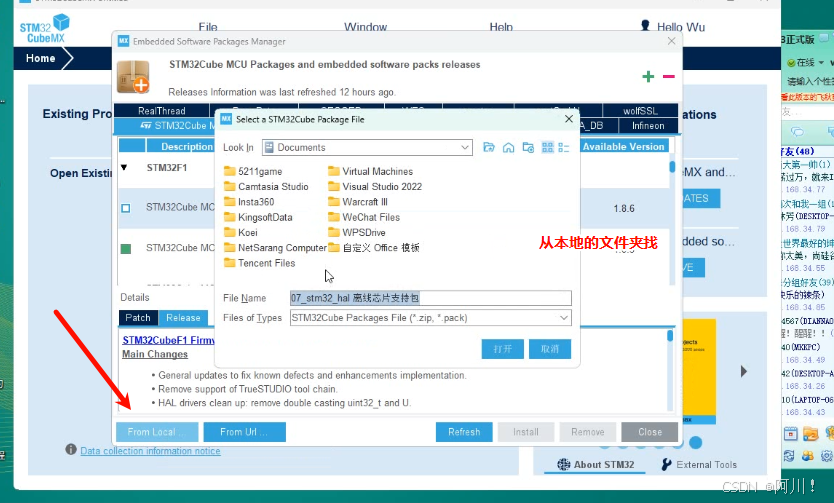This screenshot has width=834, height=503.
Task: Click the right arrow to next carousel slide
Action: coord(744,371)
